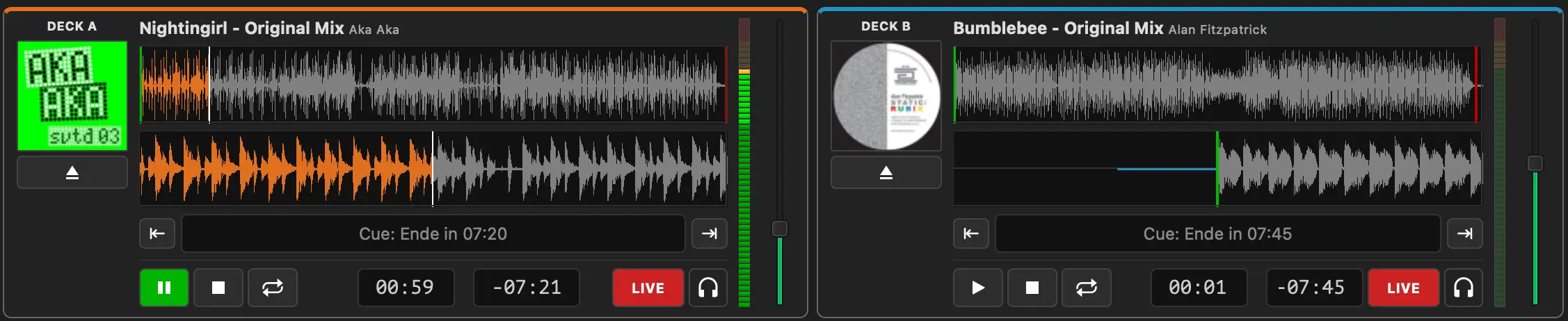
Task: Click remaining time -07:21 on Deck A
Action: [527, 288]
